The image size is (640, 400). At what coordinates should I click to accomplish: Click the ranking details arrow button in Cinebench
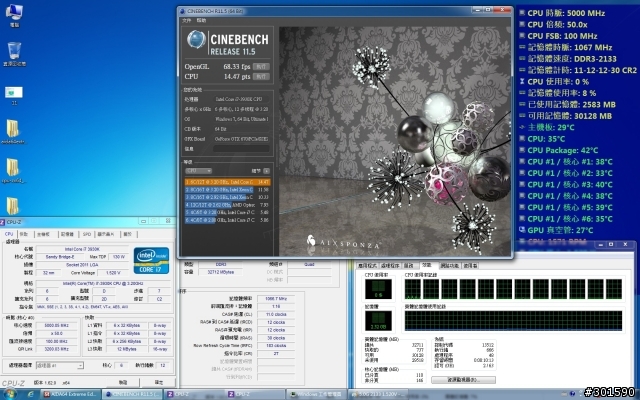click(x=266, y=171)
